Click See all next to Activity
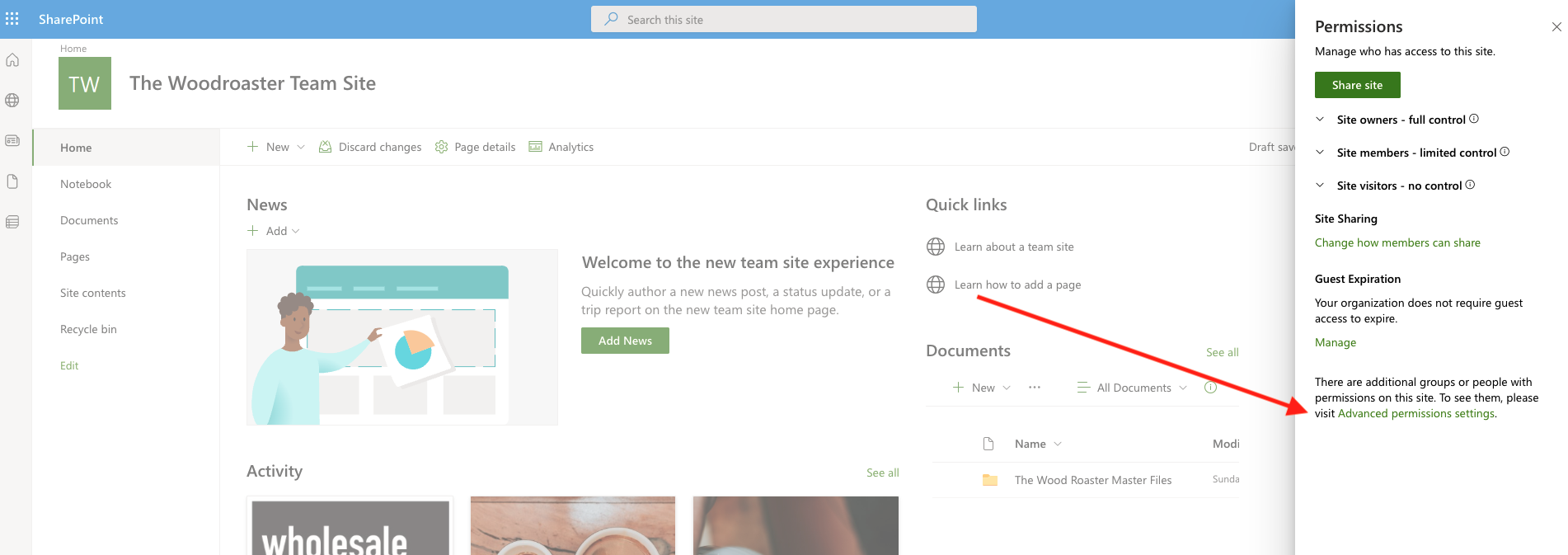The image size is (1568, 555). pyautogui.click(x=882, y=473)
